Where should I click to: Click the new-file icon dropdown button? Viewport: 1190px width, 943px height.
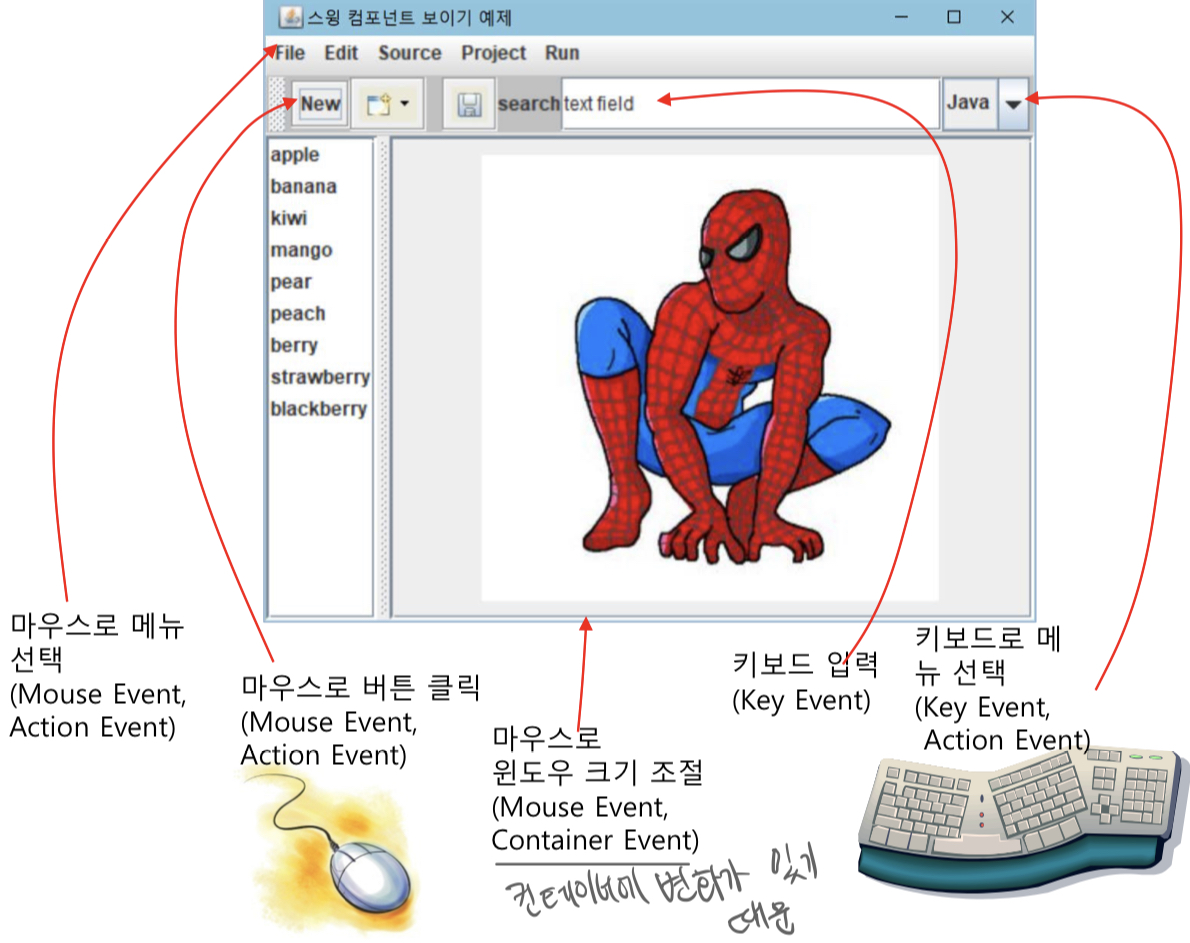[388, 104]
